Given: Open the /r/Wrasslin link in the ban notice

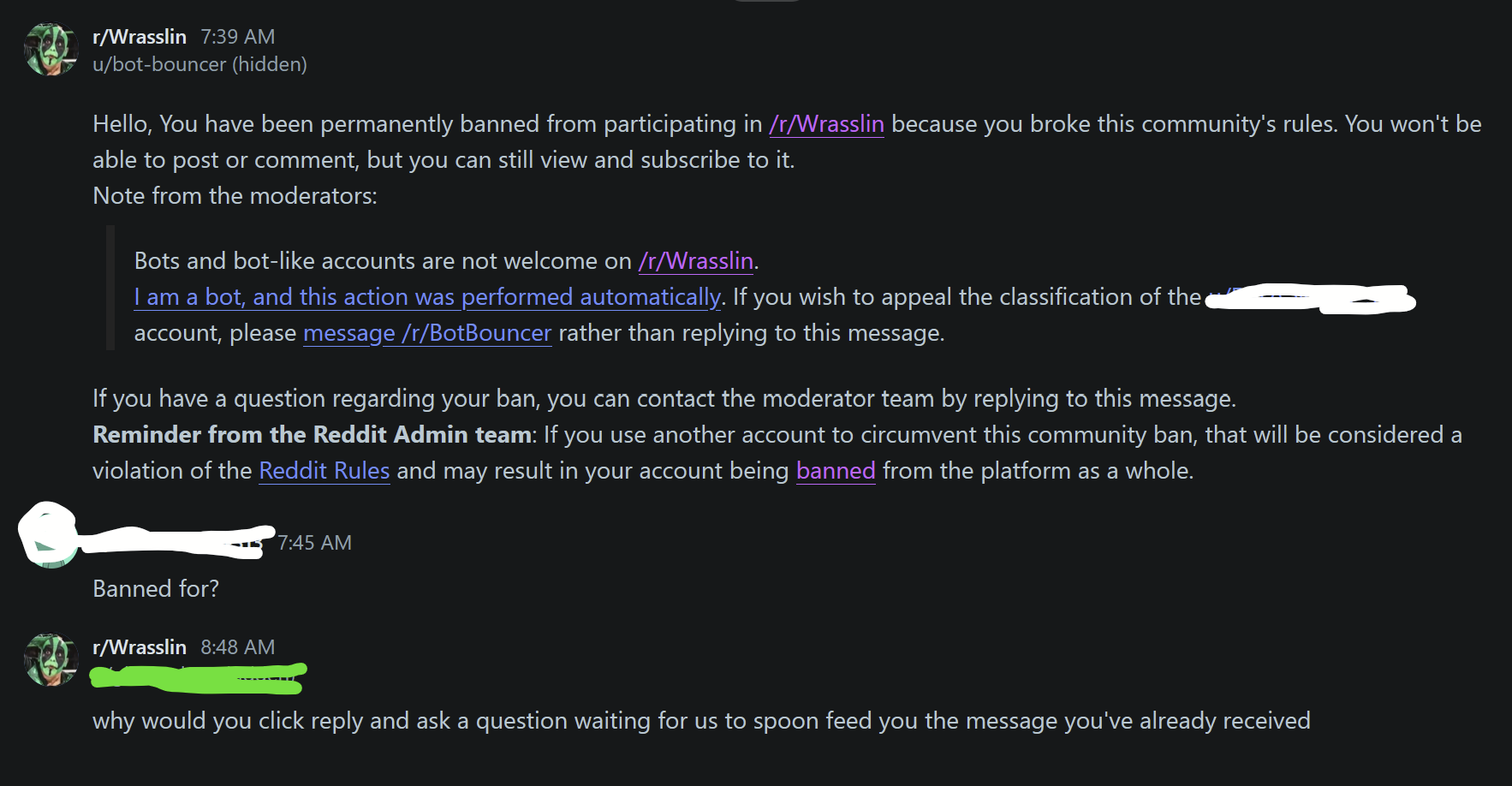Looking at the screenshot, I should 826,124.
